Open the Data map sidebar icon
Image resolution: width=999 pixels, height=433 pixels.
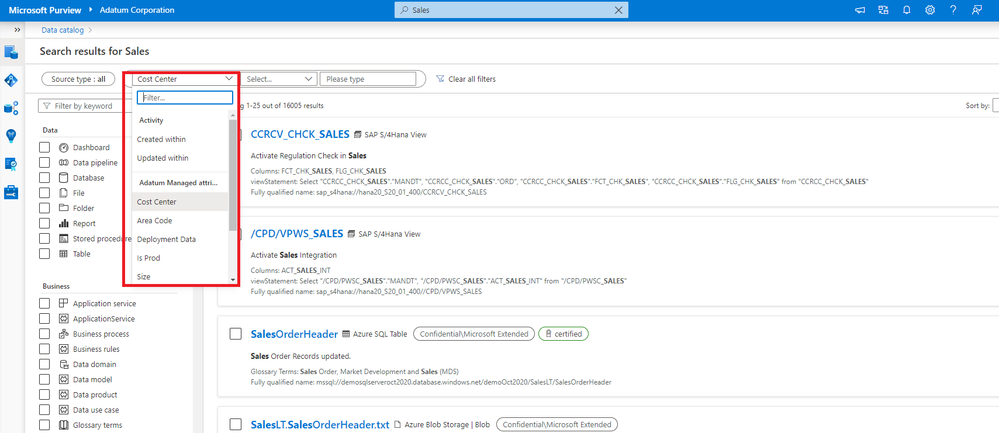[11, 80]
